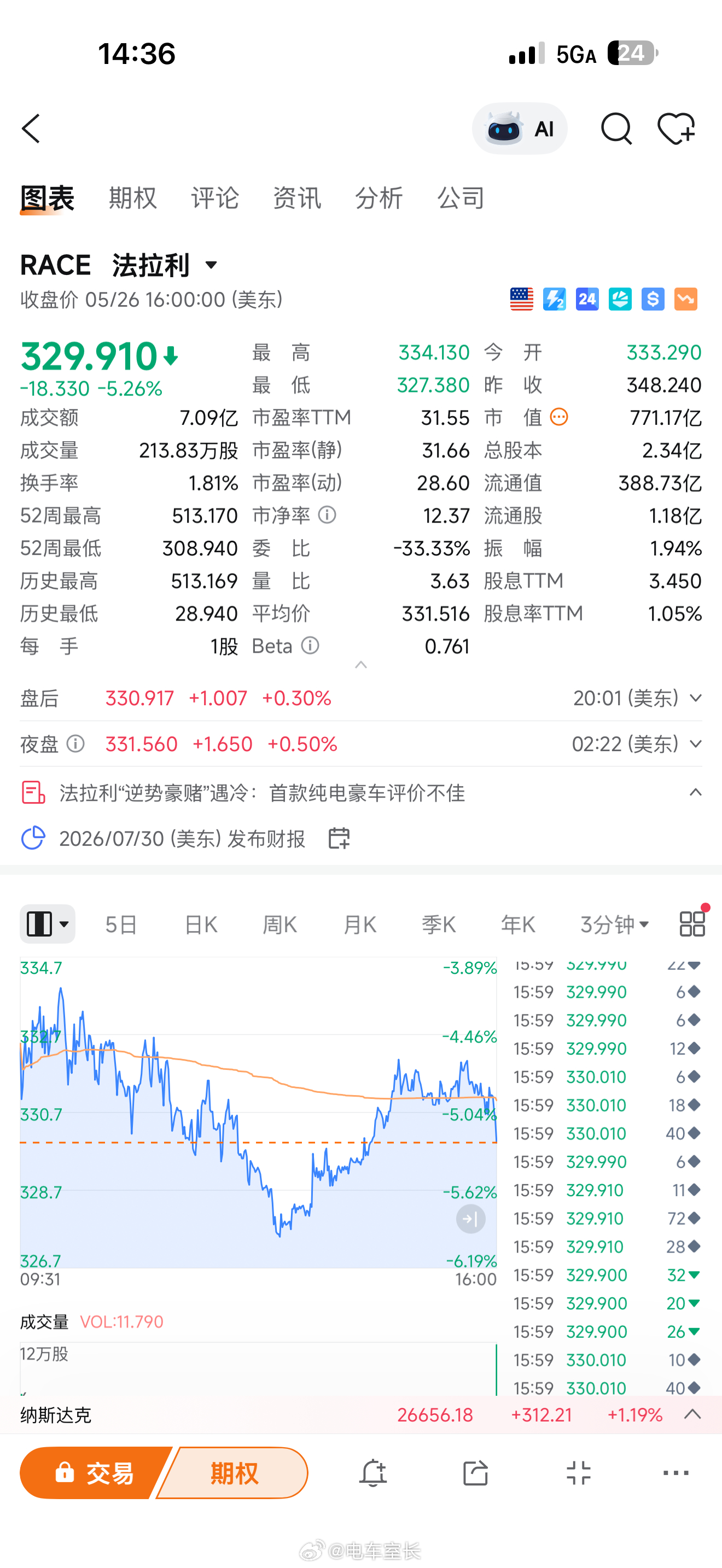Image resolution: width=722 pixels, height=1568 pixels.
Task: Switch to the 图表 tab
Action: coord(48,198)
